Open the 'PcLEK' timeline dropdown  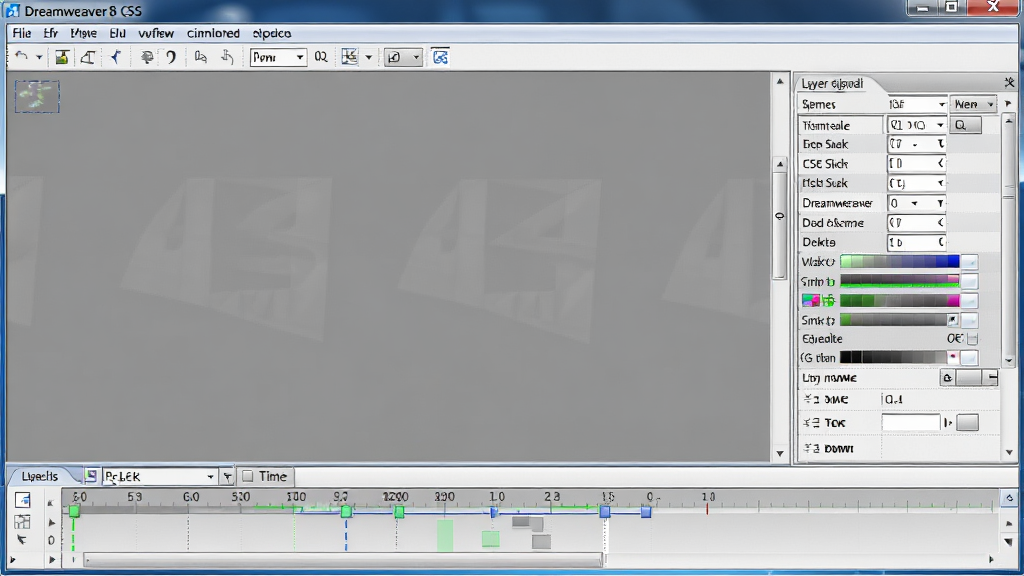(x=159, y=477)
